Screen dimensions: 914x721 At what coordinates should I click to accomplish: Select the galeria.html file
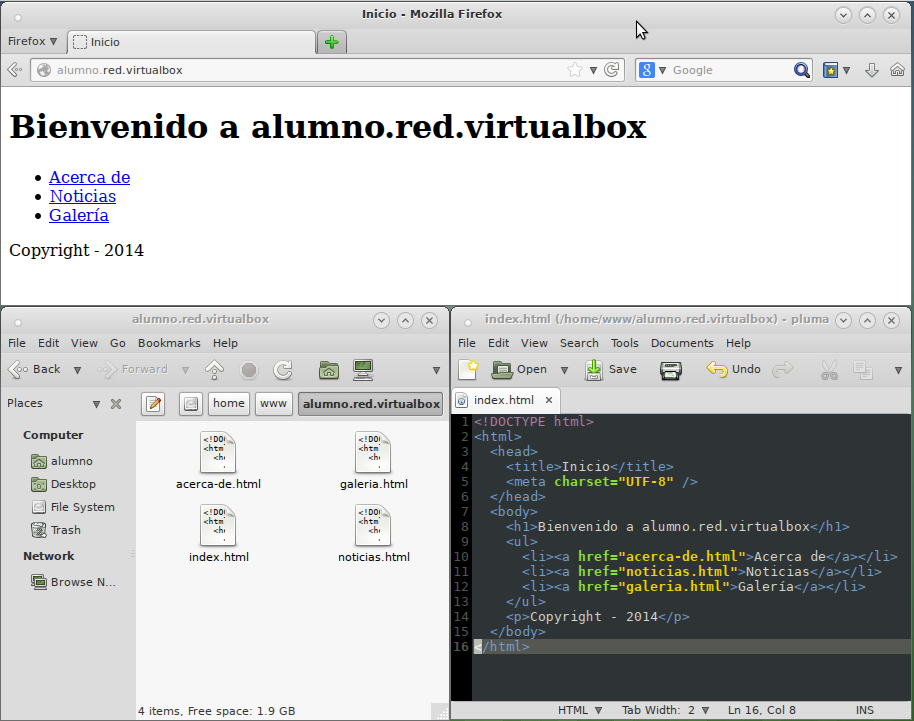tap(373, 460)
